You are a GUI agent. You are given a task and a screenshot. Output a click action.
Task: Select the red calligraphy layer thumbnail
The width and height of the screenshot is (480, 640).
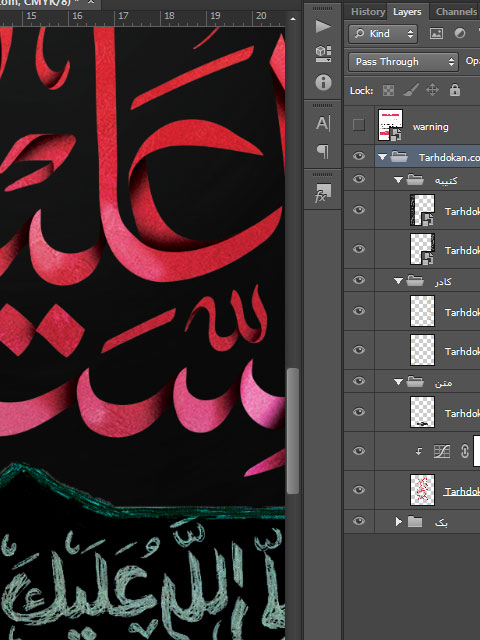(x=422, y=490)
